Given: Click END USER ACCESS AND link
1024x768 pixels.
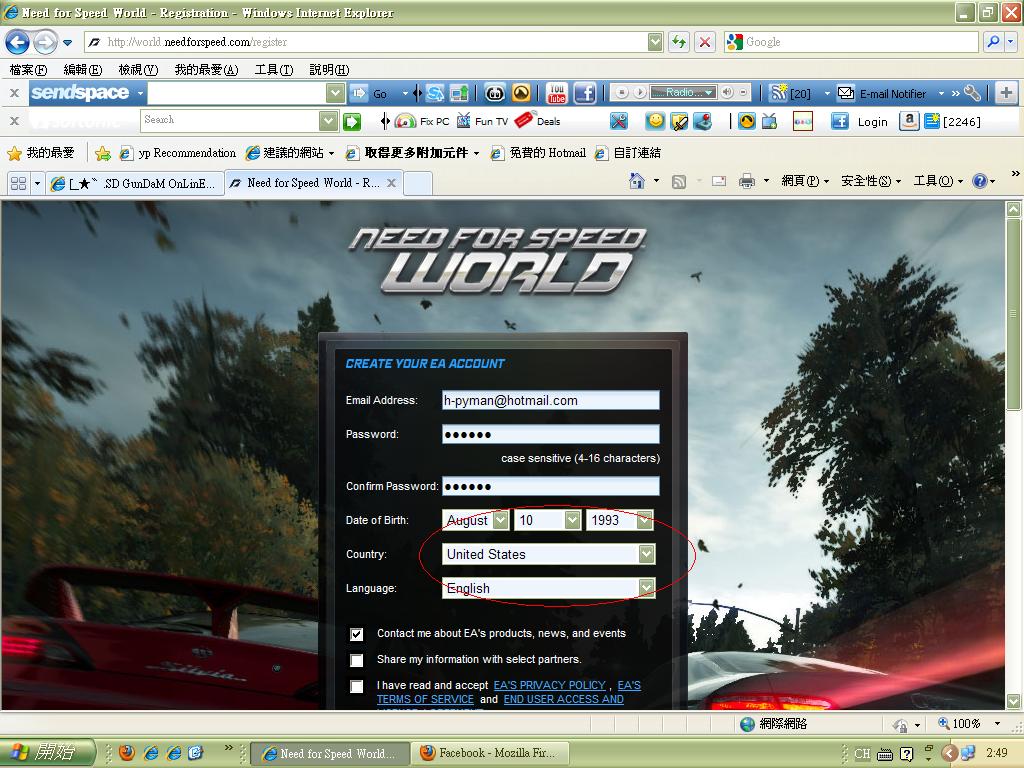Looking at the screenshot, I should point(564,699).
